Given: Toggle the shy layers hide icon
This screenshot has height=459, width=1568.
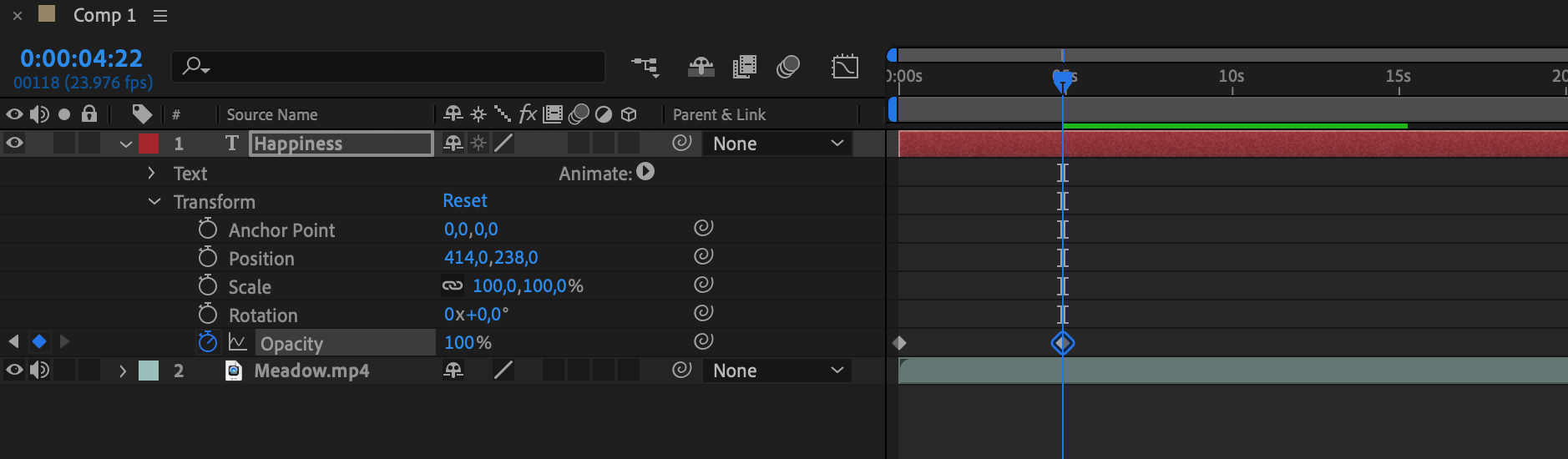Looking at the screenshot, I should click(x=744, y=67).
